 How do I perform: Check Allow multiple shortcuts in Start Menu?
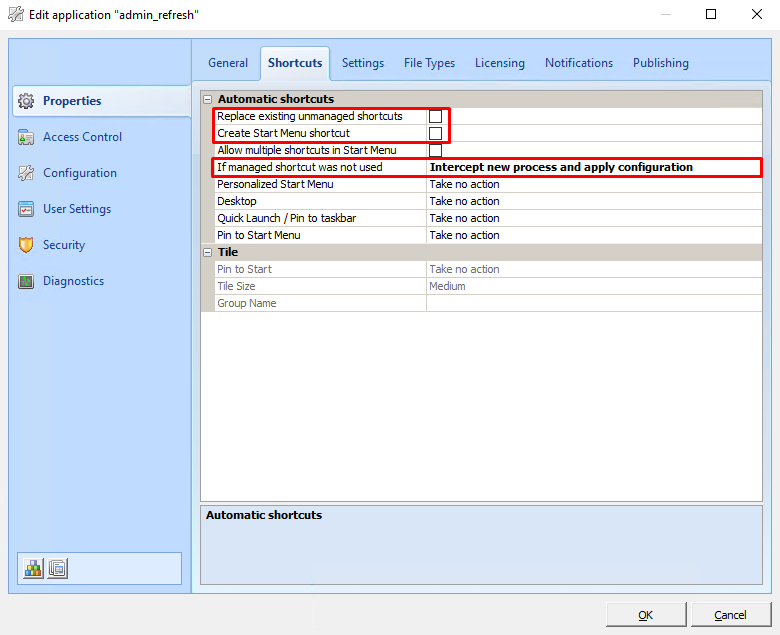click(435, 150)
